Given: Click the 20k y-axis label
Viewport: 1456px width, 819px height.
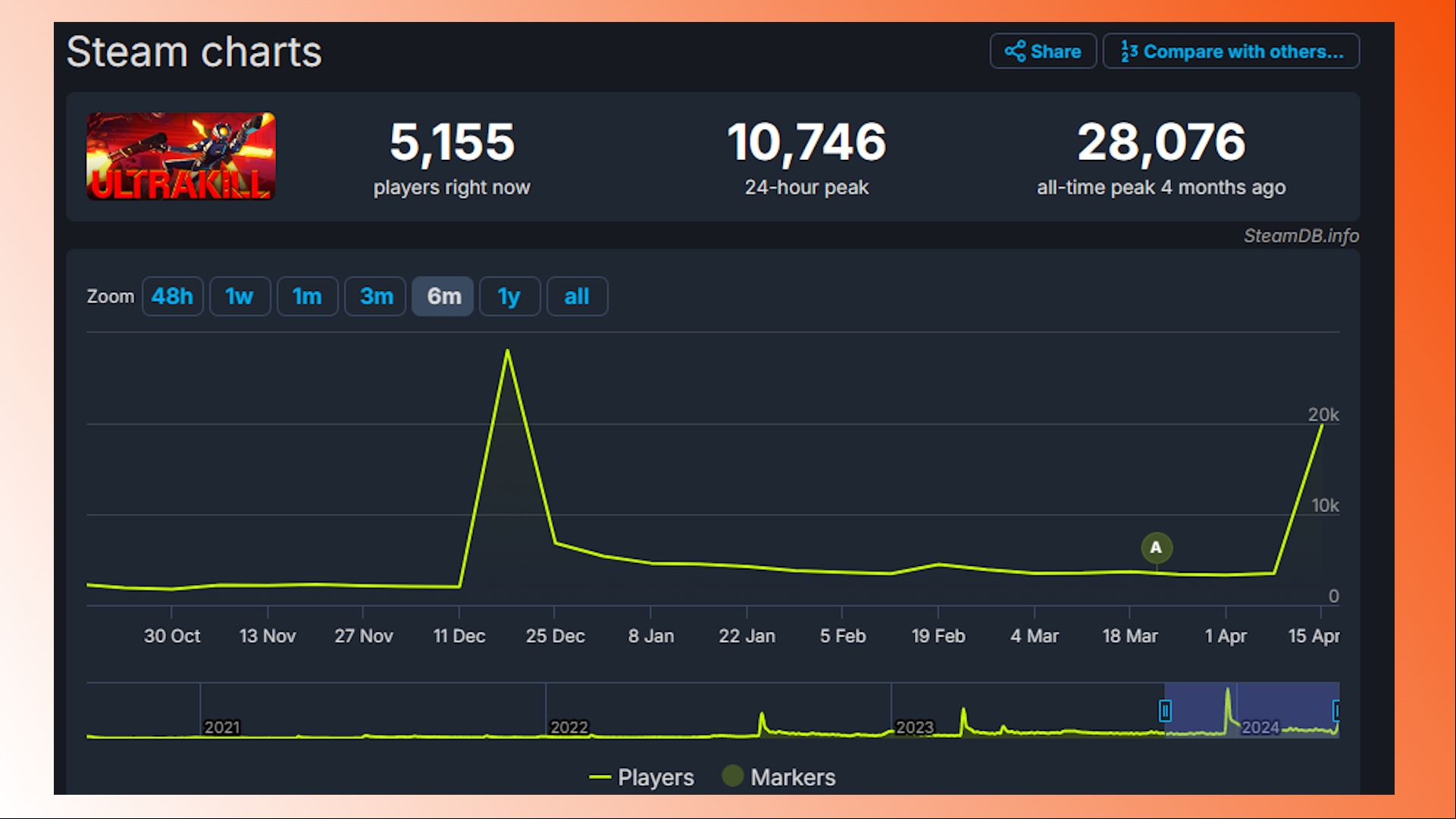Looking at the screenshot, I should pos(1323,415).
